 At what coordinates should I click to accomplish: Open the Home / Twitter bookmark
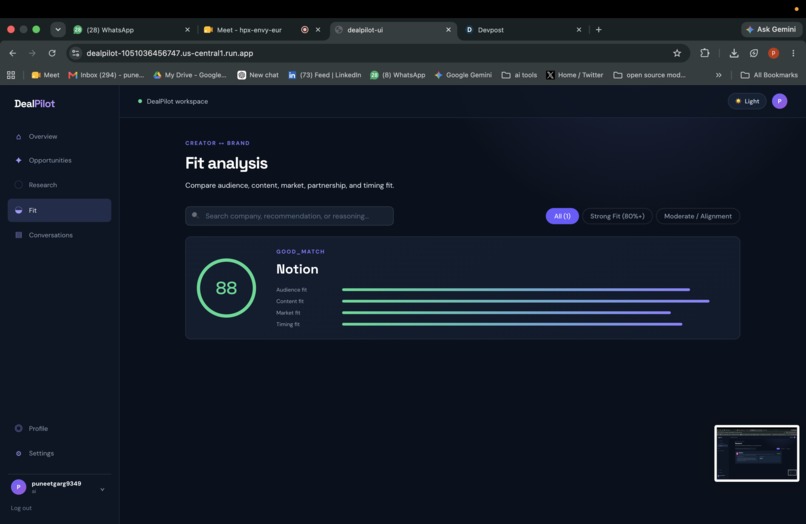(575, 75)
